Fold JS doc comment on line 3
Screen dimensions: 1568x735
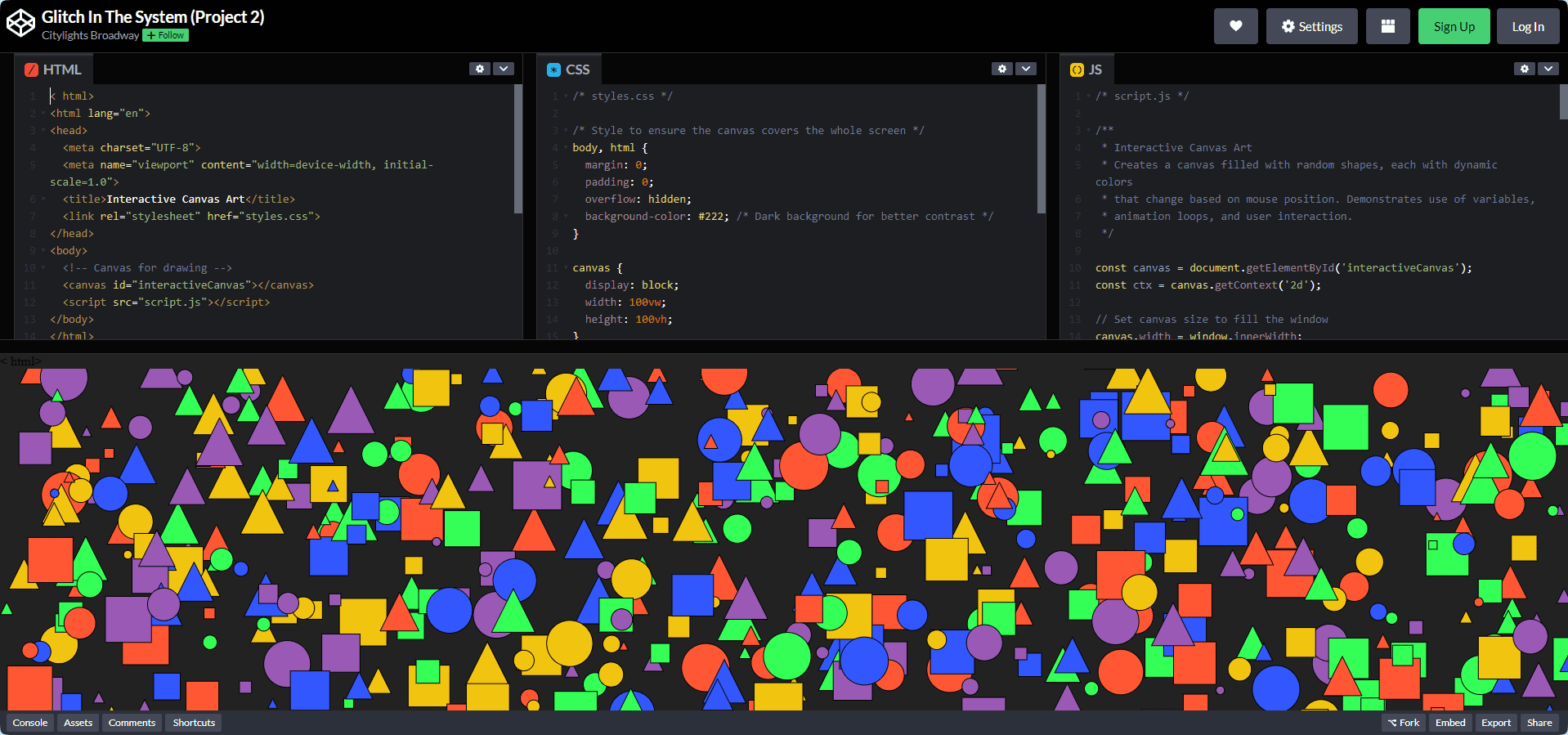point(1089,130)
